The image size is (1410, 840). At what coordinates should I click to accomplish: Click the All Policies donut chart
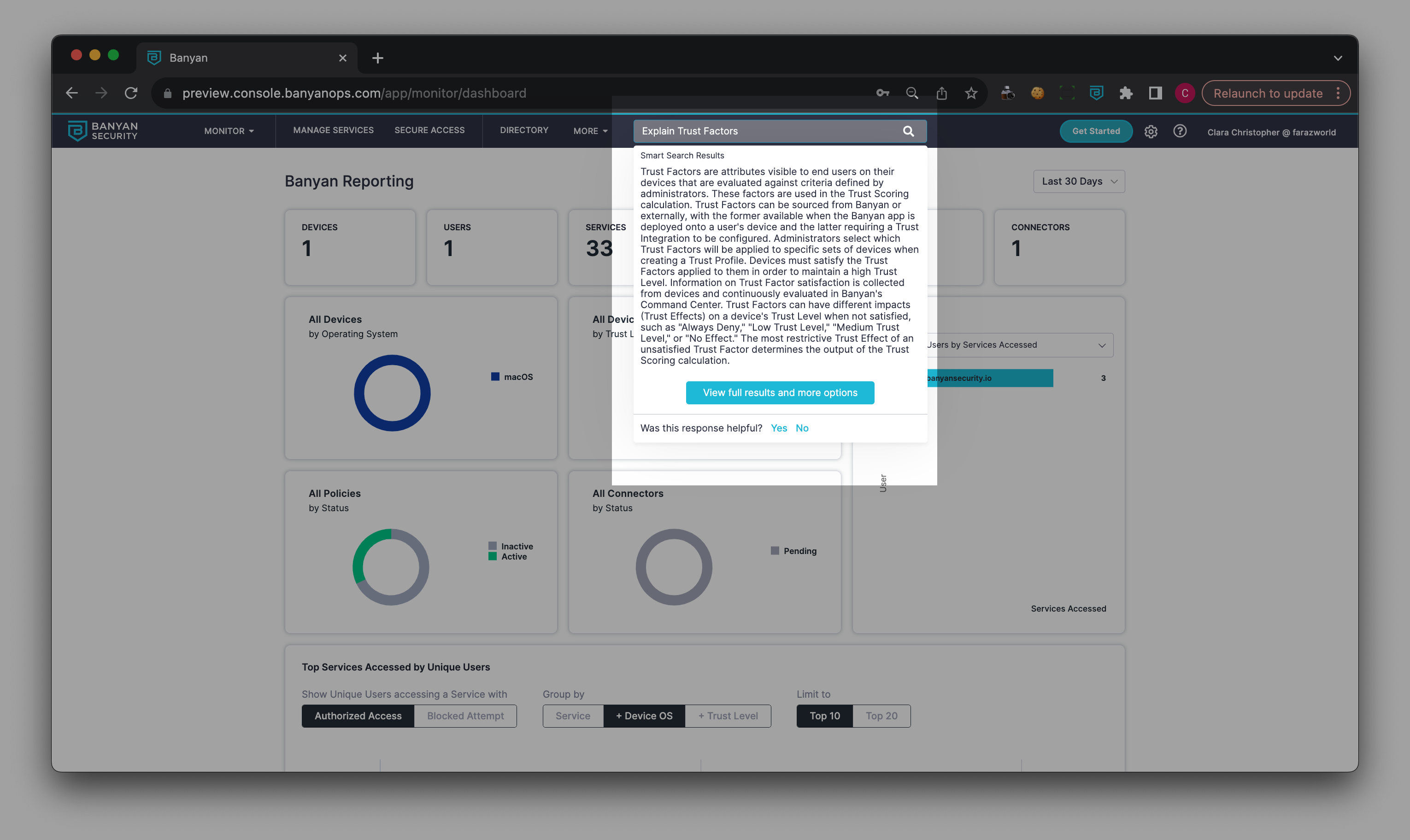point(391,567)
